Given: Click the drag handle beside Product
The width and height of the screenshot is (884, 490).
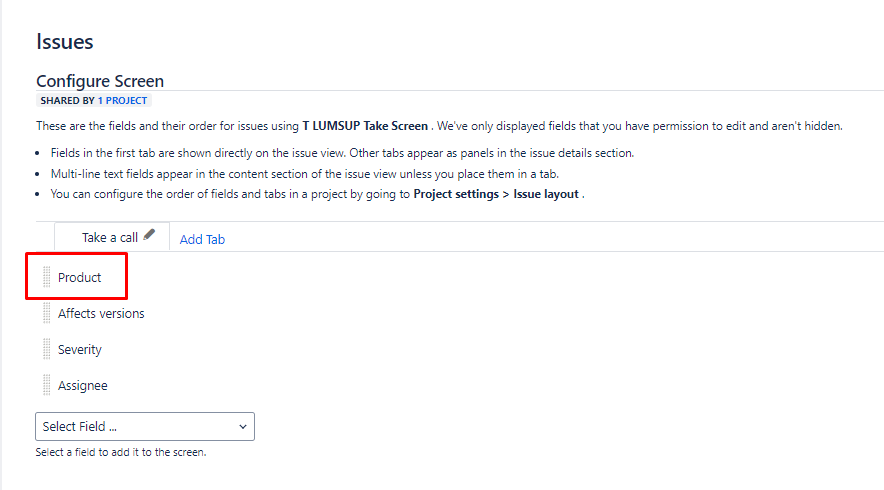Looking at the screenshot, I should tap(47, 277).
